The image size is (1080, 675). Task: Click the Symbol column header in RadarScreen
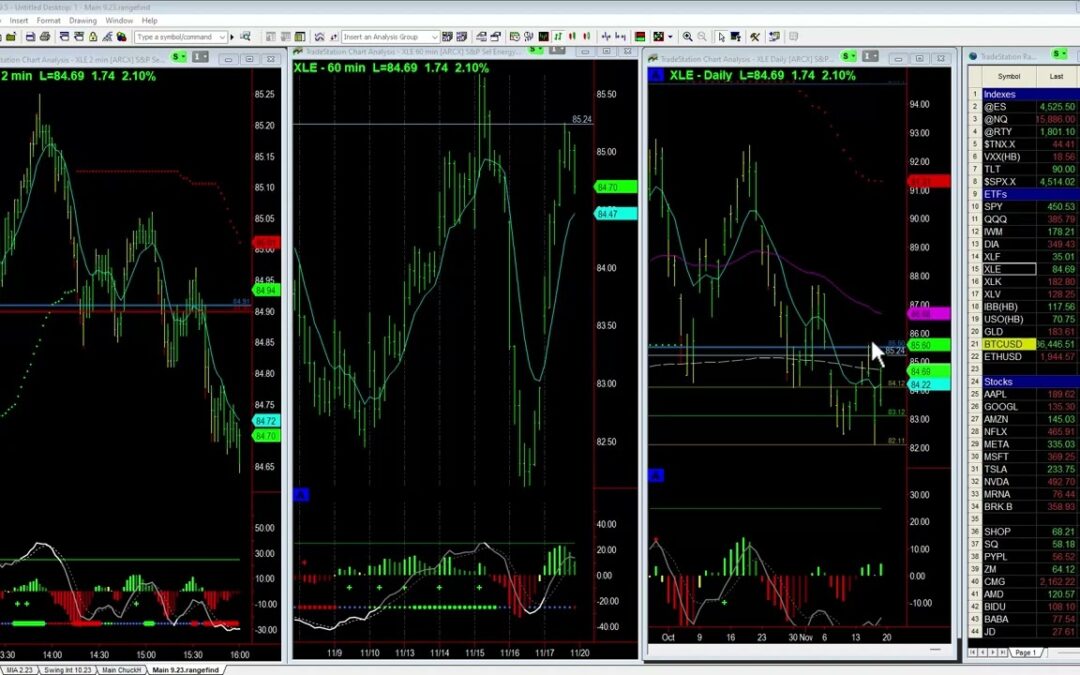click(x=1008, y=76)
